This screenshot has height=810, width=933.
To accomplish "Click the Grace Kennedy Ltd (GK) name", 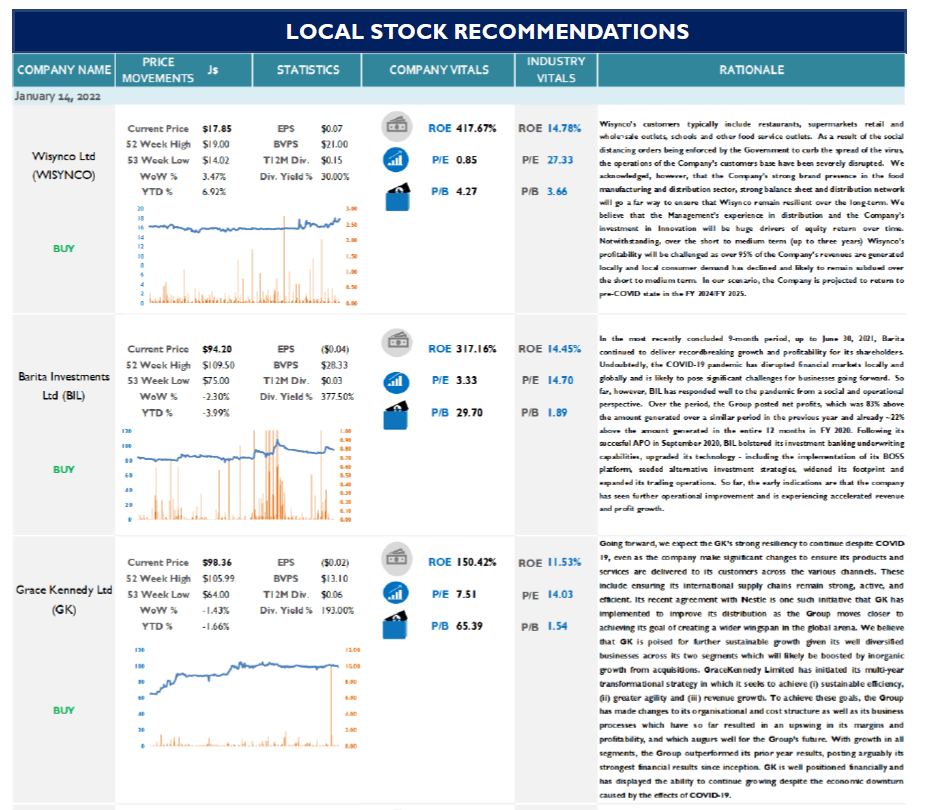I will 64,599.
